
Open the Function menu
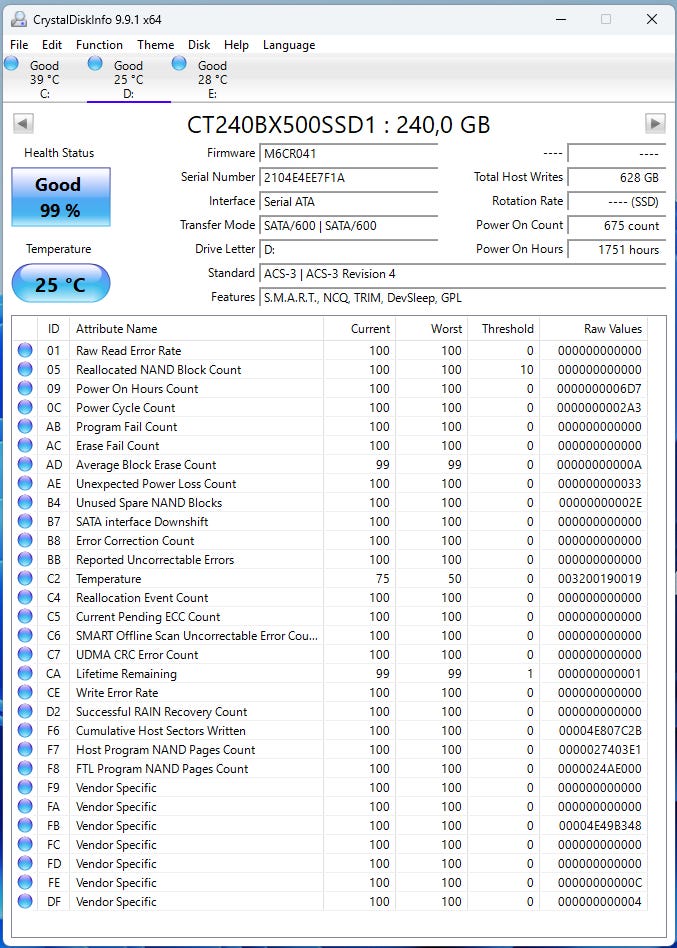pos(99,45)
